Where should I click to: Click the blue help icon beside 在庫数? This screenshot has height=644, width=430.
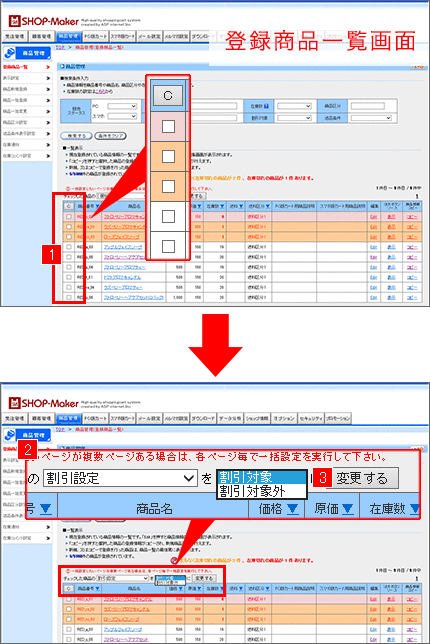266,106
